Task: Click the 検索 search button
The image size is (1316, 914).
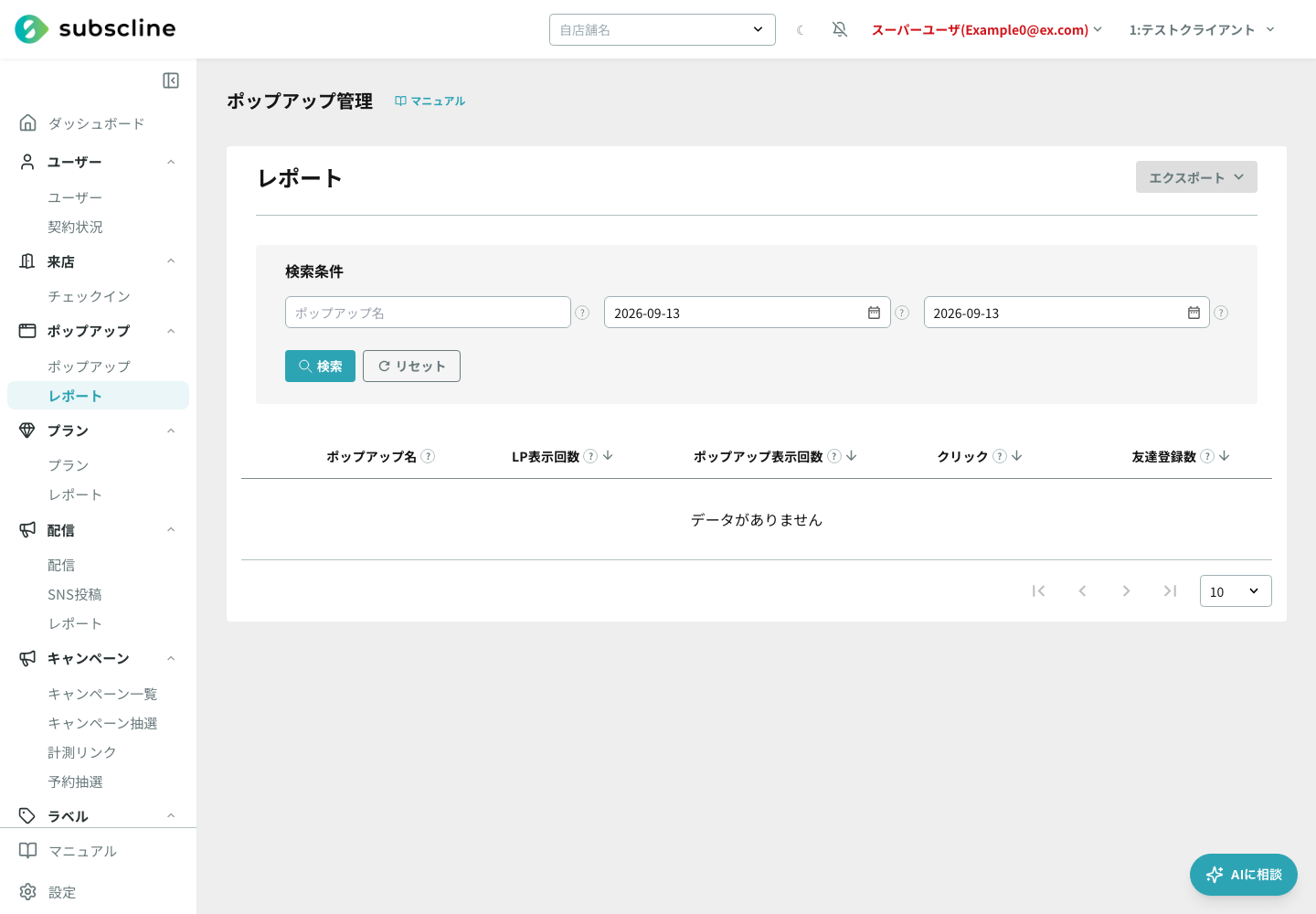Action: point(320,366)
